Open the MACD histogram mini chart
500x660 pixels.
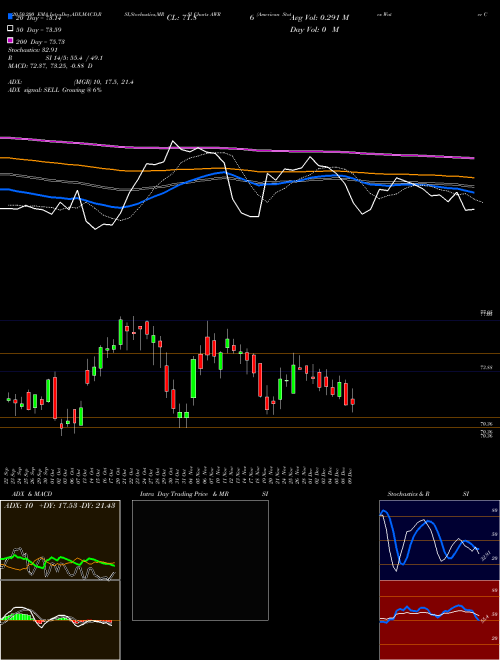point(60,620)
